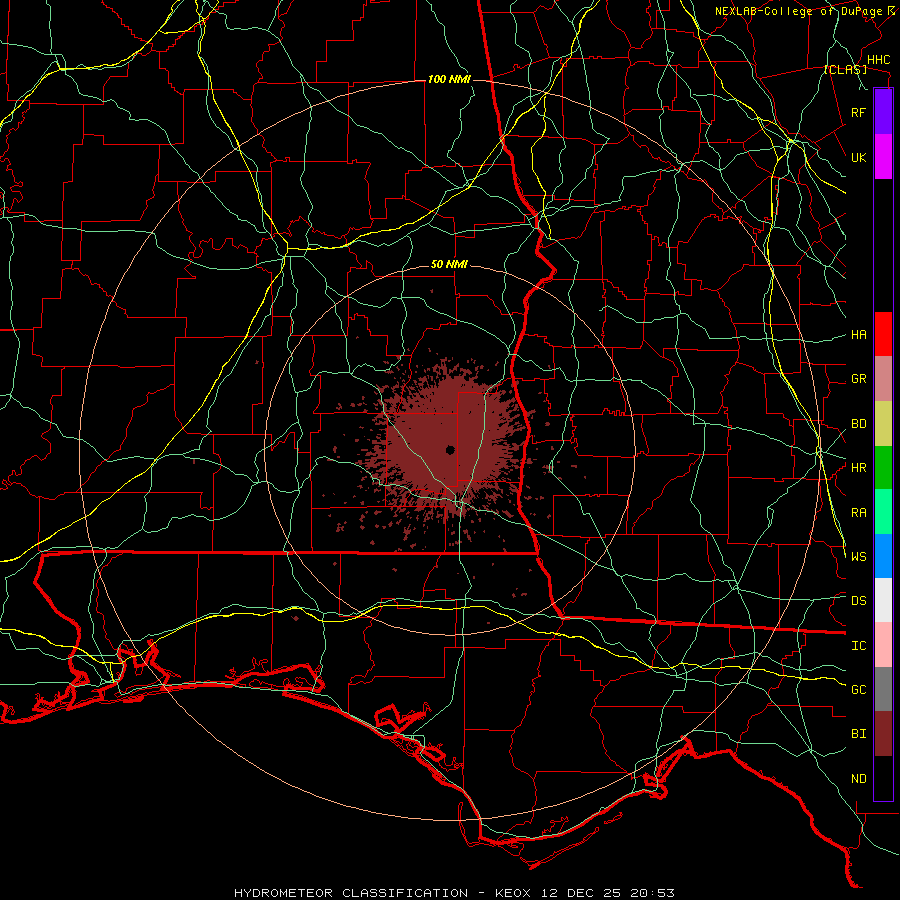Click the BD legend label
Image resolution: width=900 pixels, height=900 pixels.
click(x=859, y=424)
